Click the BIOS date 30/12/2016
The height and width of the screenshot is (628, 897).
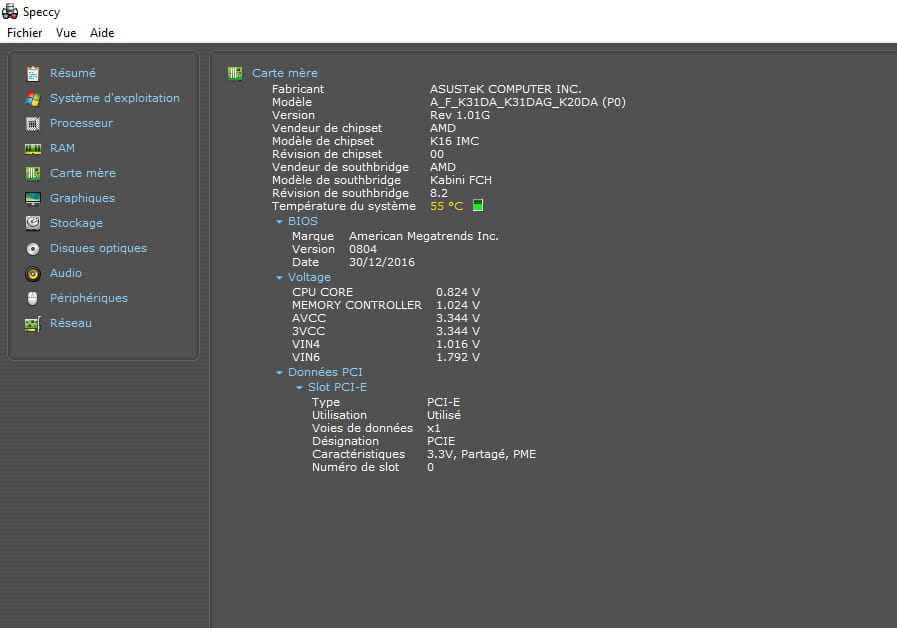pyautogui.click(x=382, y=263)
